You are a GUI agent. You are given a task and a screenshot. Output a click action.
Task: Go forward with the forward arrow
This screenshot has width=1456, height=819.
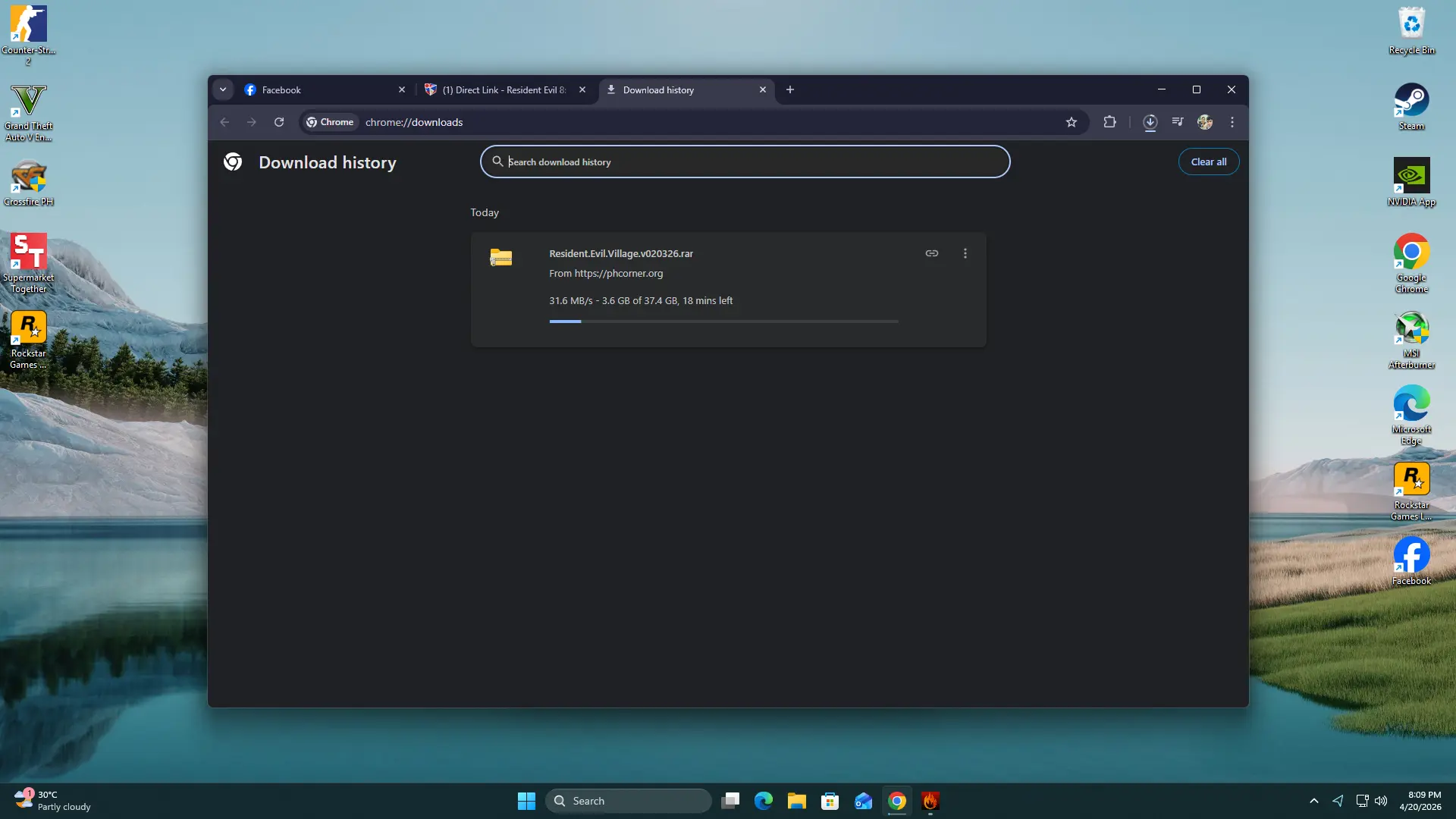tap(252, 122)
